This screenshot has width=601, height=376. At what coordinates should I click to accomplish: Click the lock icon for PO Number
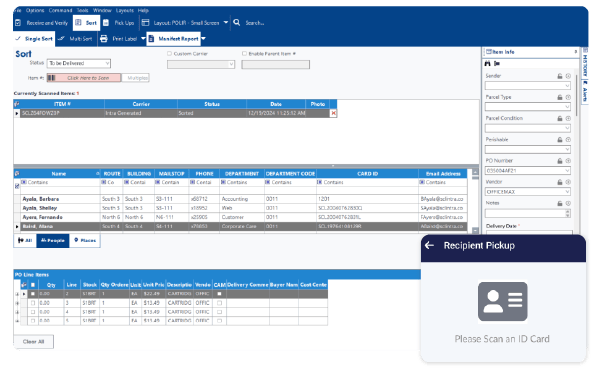point(560,161)
